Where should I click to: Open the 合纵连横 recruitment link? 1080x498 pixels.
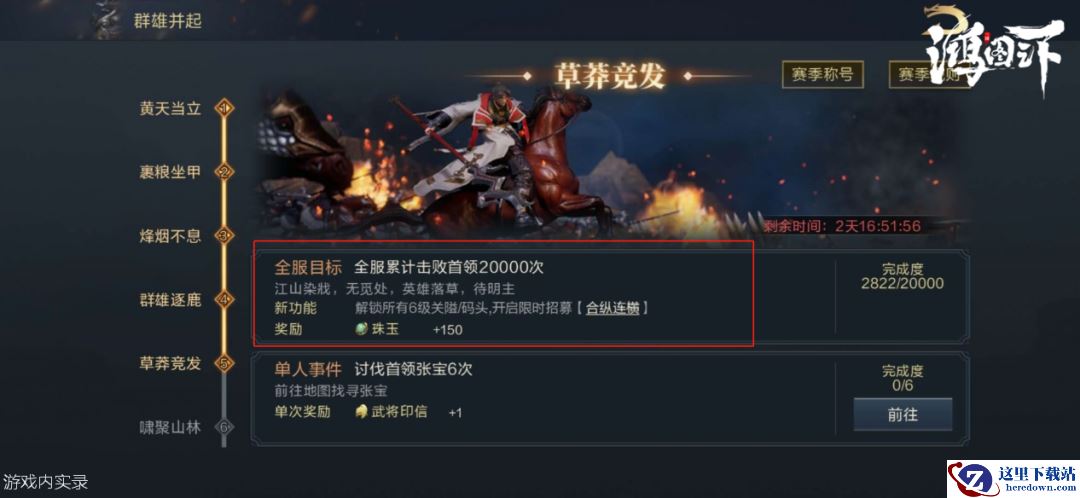612,308
